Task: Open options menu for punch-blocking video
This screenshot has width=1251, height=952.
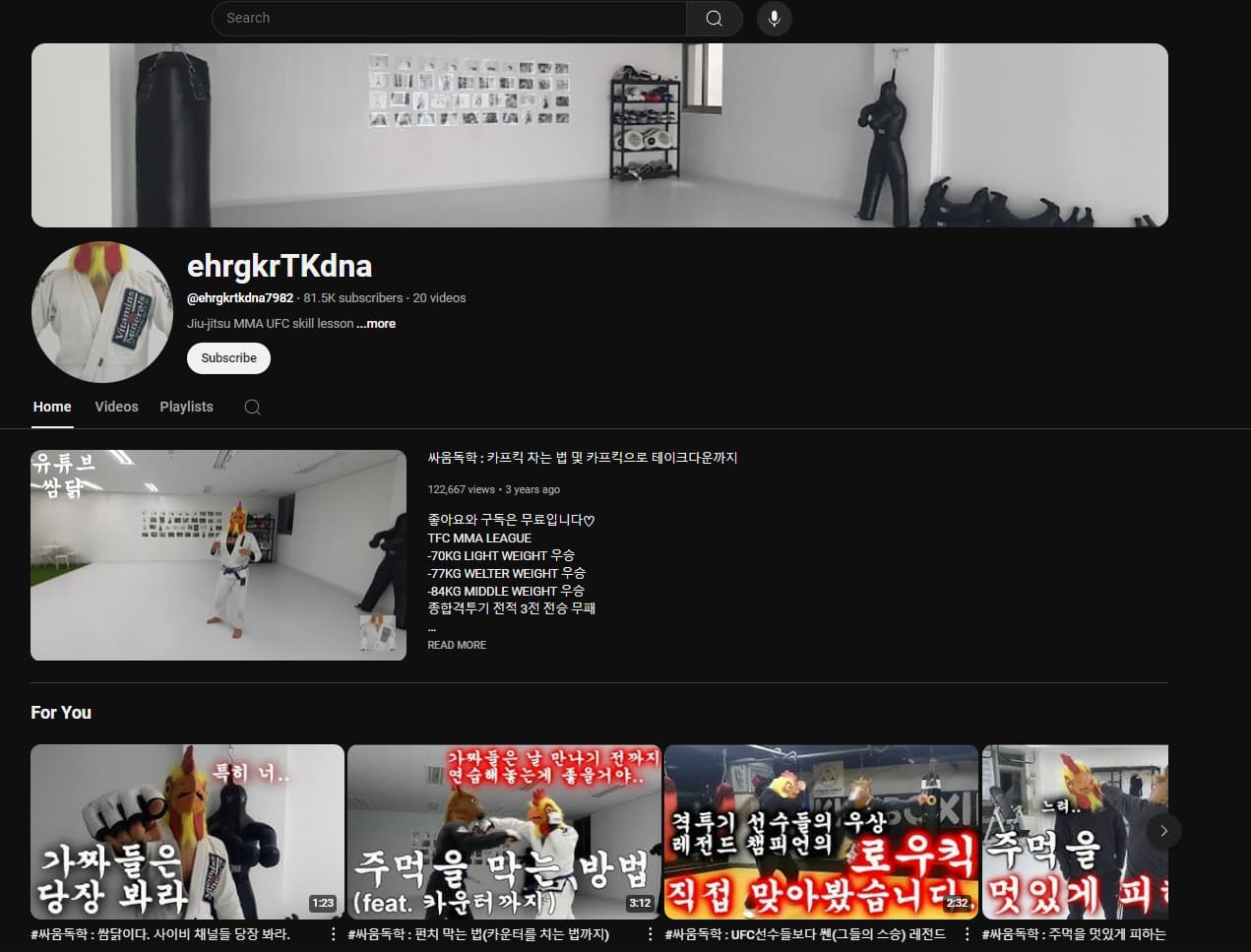Action: pyautogui.click(x=650, y=934)
